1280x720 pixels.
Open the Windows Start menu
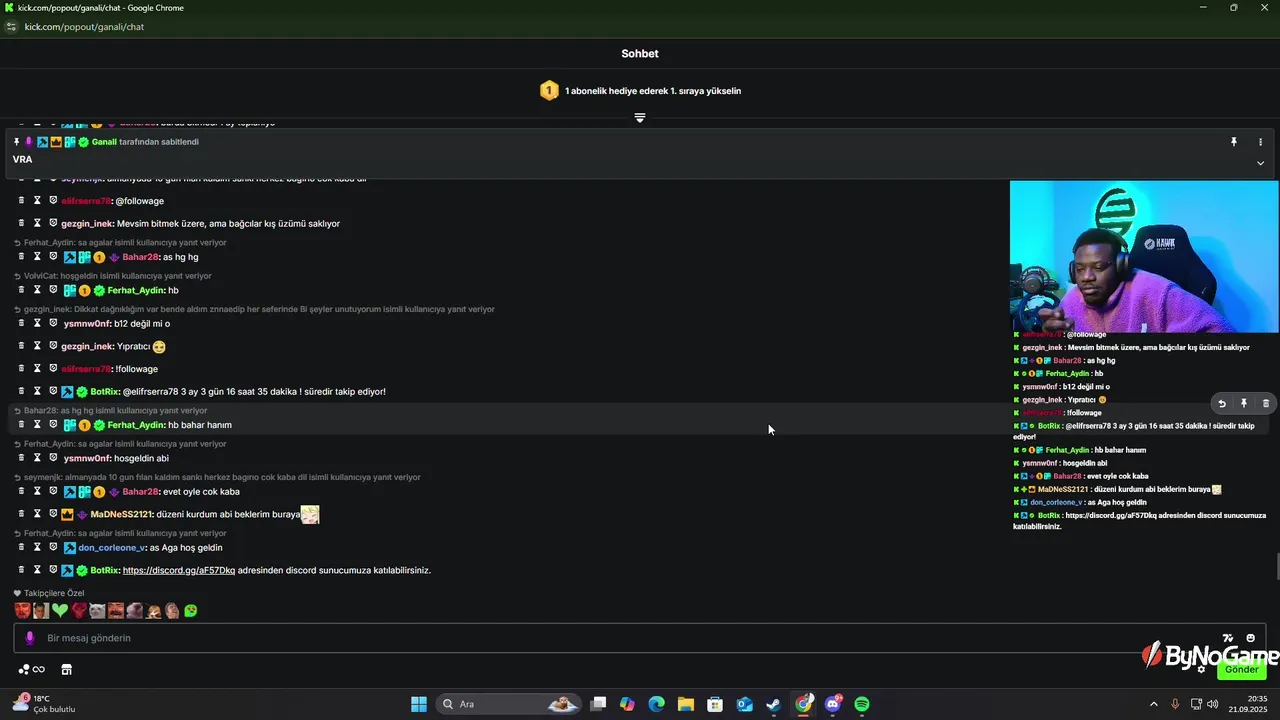[419, 704]
